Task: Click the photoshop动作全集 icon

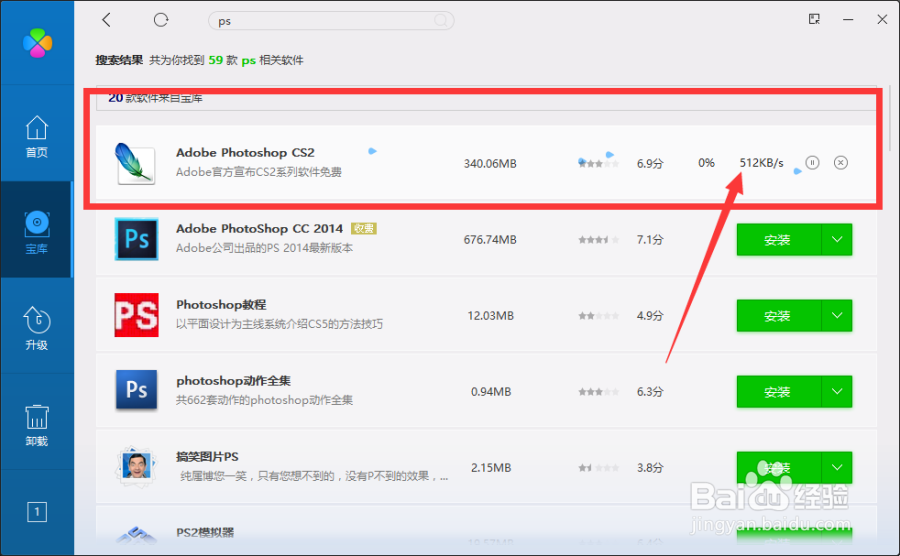Action: pyautogui.click(x=137, y=390)
